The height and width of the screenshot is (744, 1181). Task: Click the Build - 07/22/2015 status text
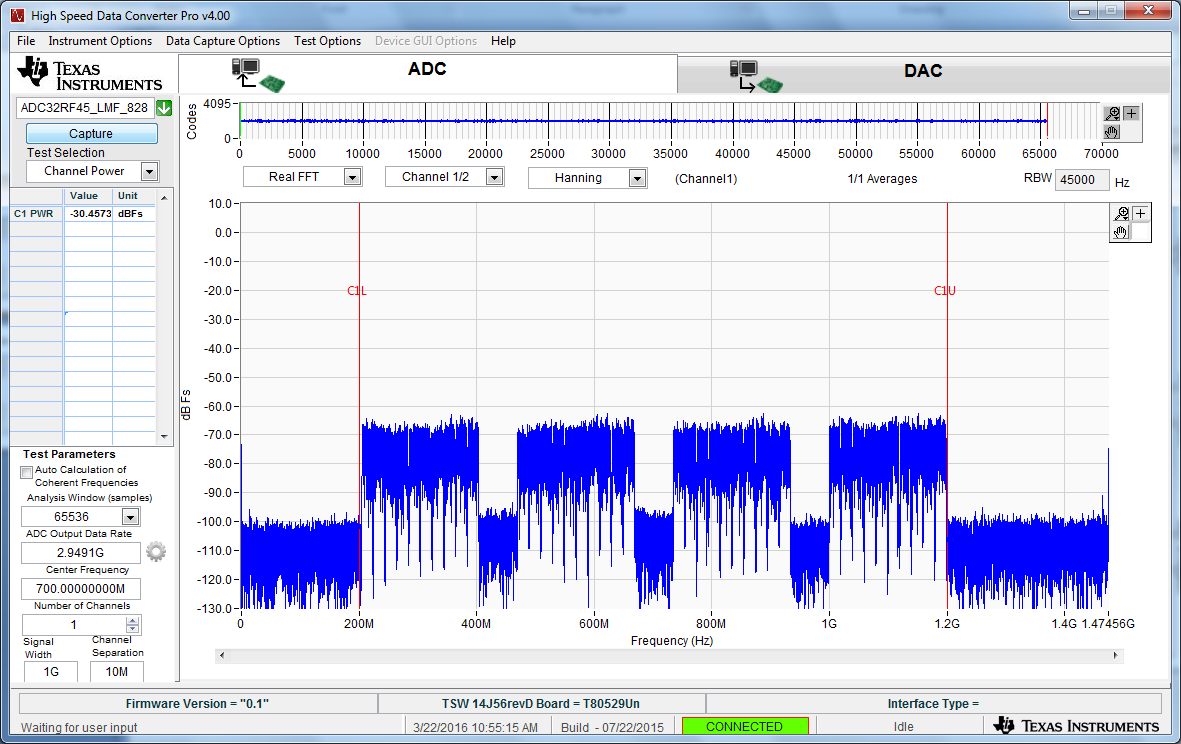pyautogui.click(x=612, y=727)
